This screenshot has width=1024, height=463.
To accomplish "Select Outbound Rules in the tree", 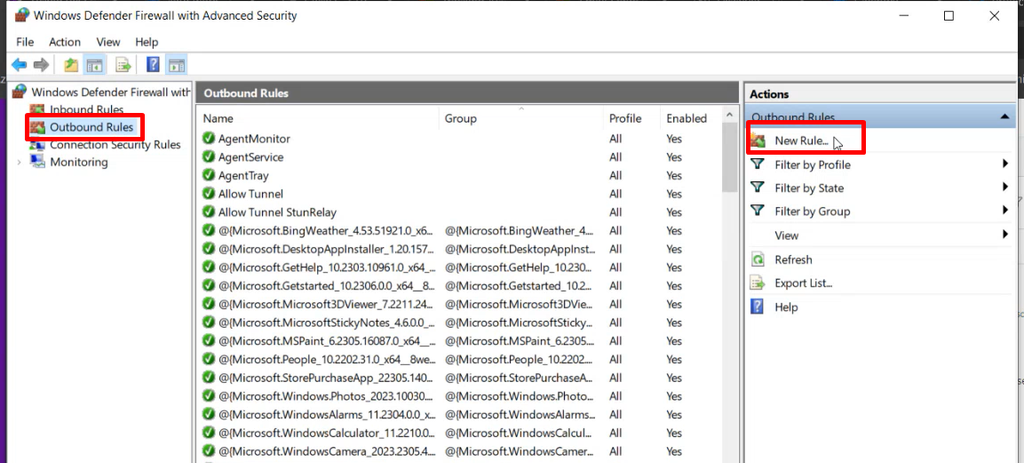I will click(91, 127).
